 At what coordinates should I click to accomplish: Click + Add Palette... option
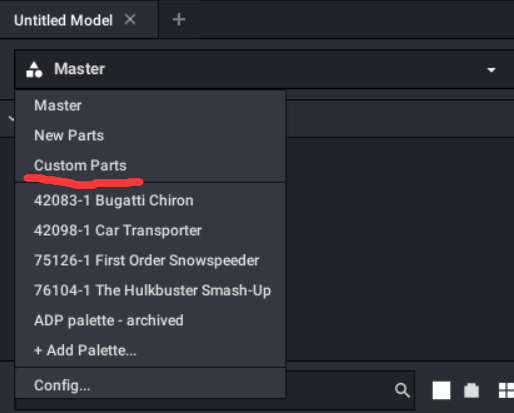(x=85, y=350)
